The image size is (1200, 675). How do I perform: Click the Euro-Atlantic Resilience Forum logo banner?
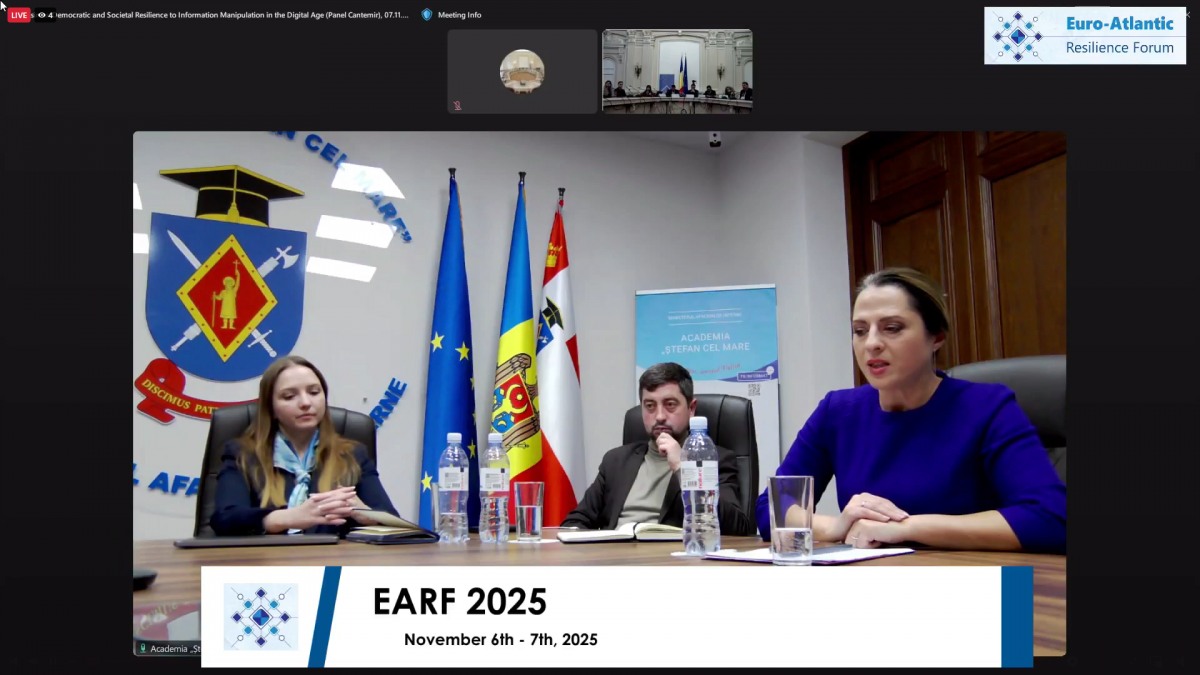point(1084,36)
